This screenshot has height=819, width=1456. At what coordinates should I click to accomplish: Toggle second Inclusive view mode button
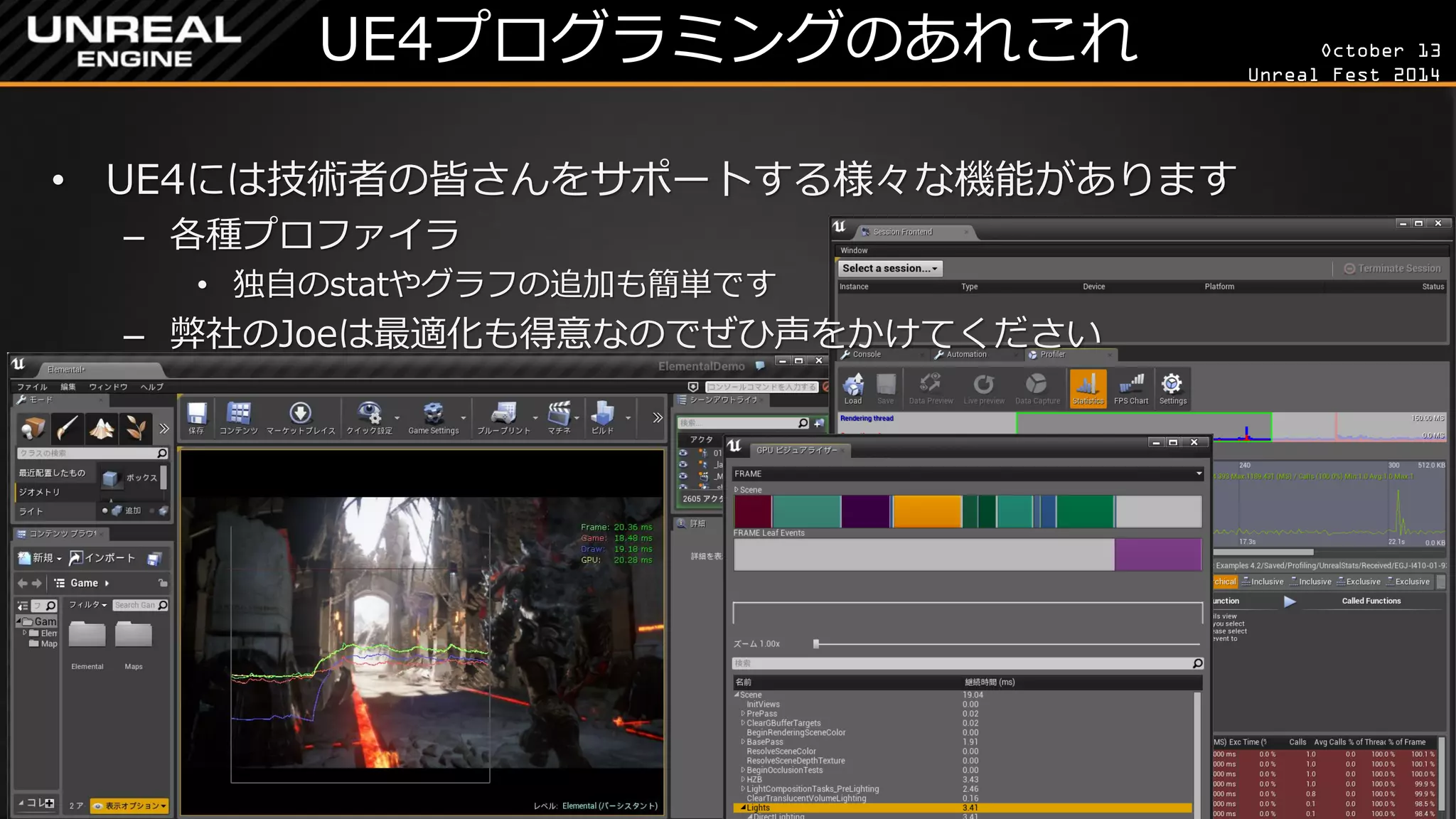tap(1311, 582)
